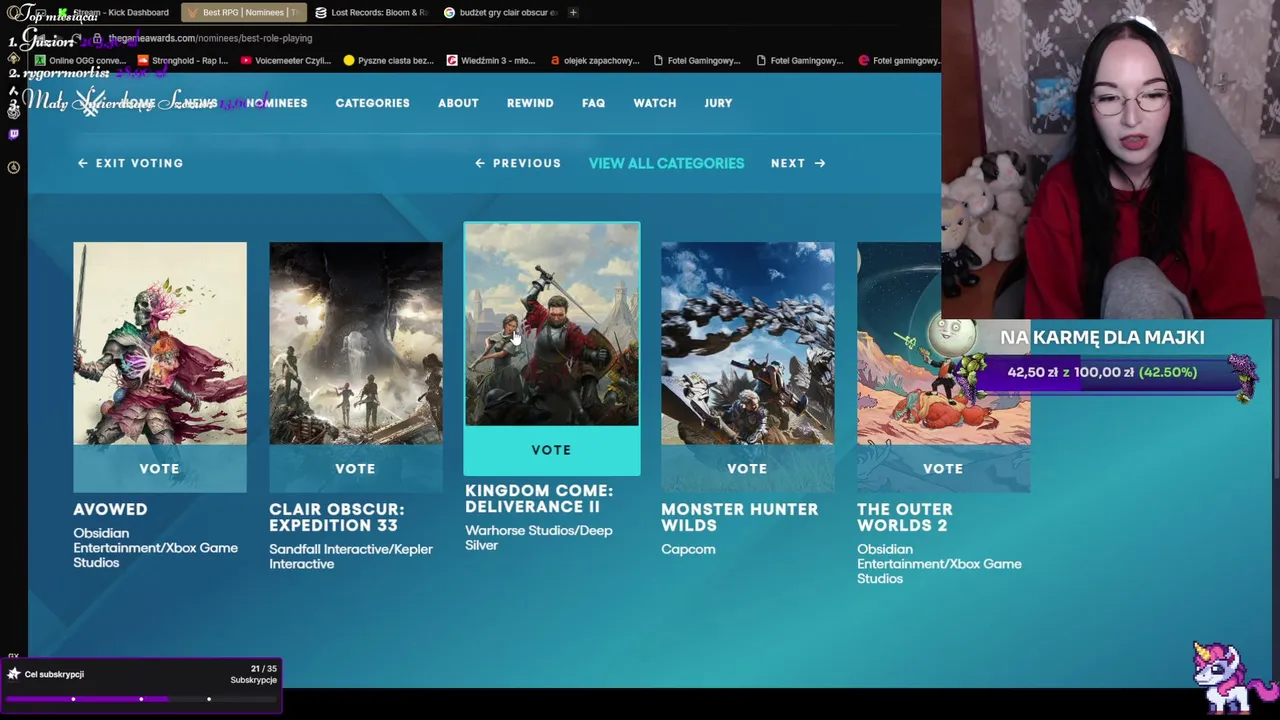1280x720 pixels.
Task: Vote for Avowed
Action: coord(159,468)
